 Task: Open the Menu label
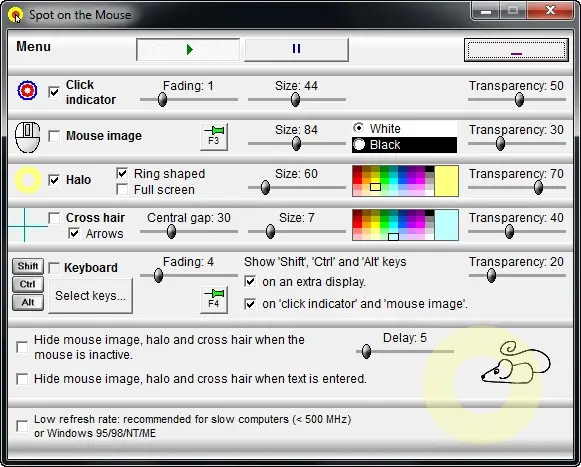pyautogui.click(x=33, y=47)
